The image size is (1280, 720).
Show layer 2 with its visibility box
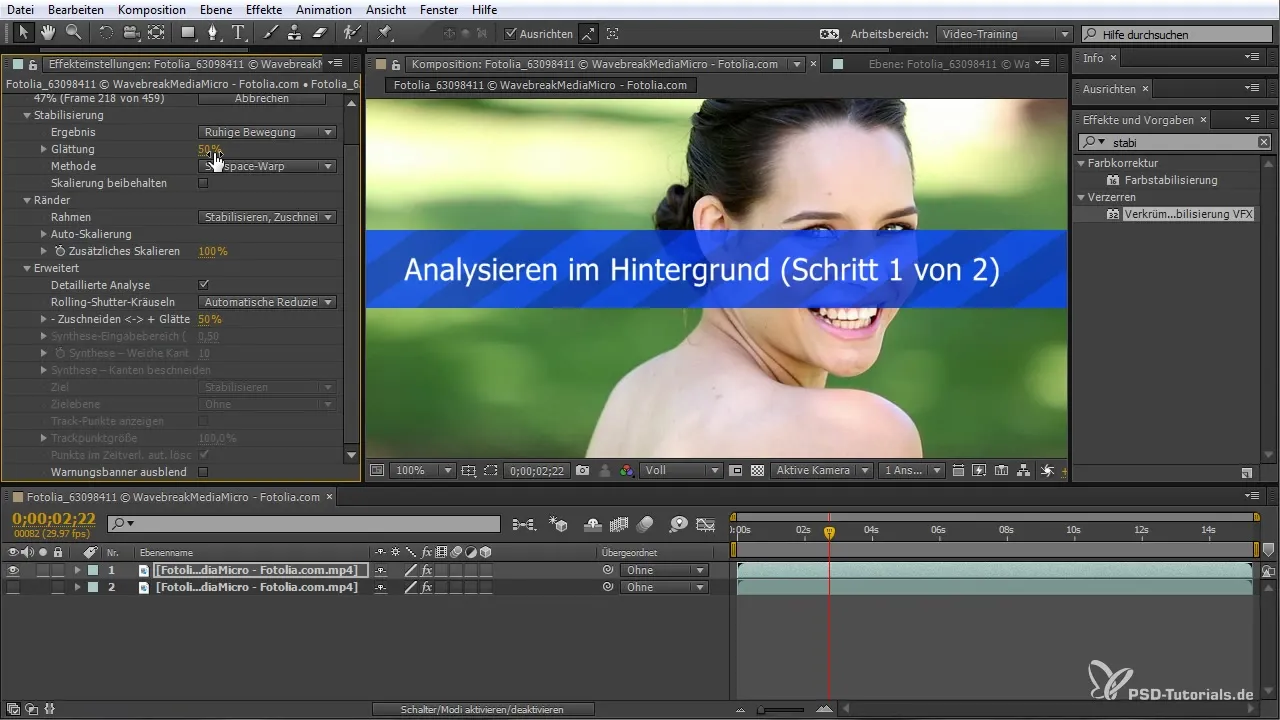point(13,587)
